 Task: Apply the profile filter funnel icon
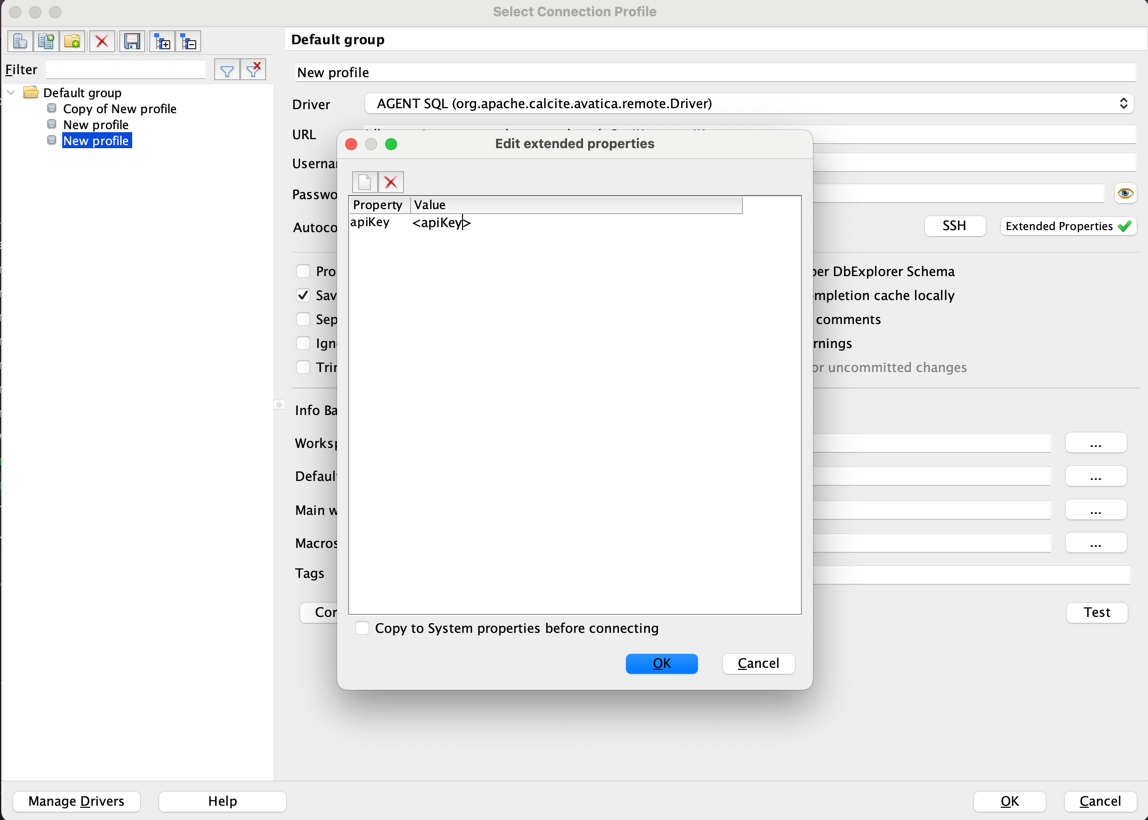tap(227, 70)
